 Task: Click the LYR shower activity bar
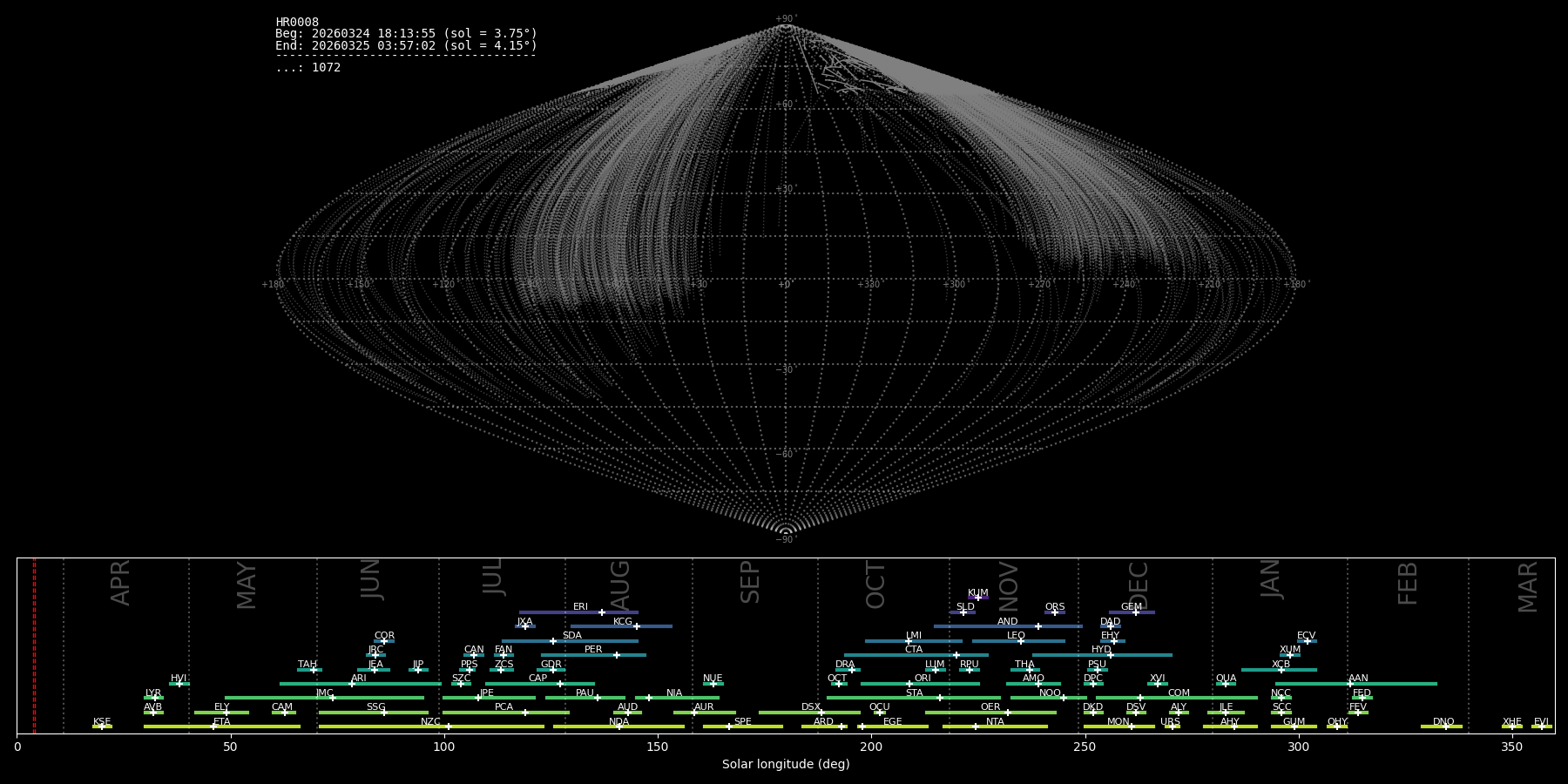click(x=153, y=698)
